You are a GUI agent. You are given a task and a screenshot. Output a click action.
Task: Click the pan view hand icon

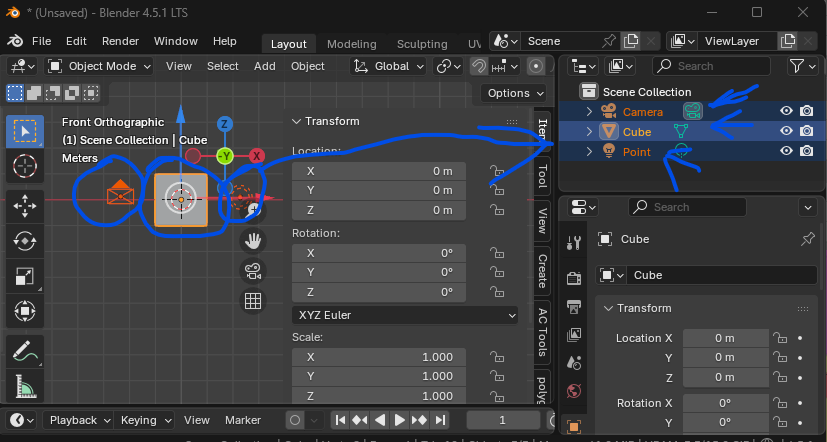tap(253, 240)
